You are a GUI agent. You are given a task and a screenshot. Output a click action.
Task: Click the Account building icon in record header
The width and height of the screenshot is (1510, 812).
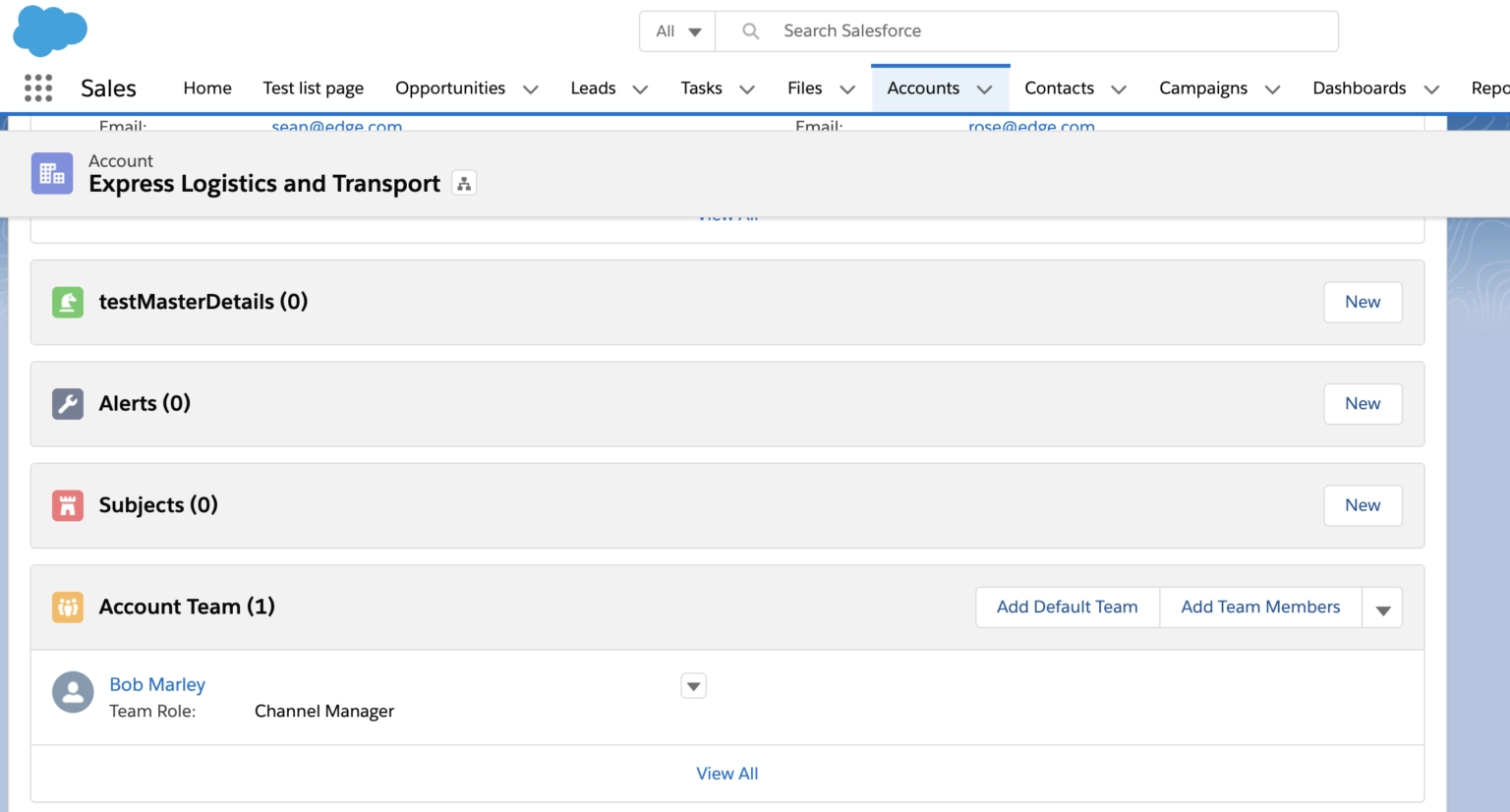(x=51, y=173)
